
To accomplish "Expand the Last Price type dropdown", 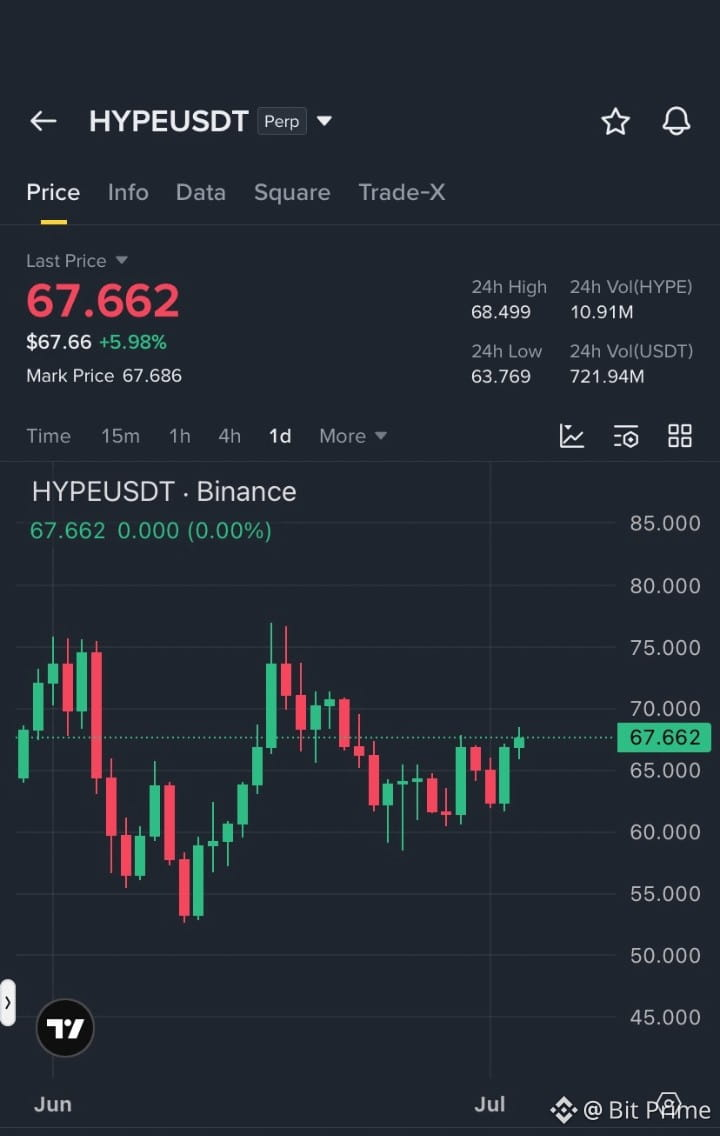I will coord(121,260).
